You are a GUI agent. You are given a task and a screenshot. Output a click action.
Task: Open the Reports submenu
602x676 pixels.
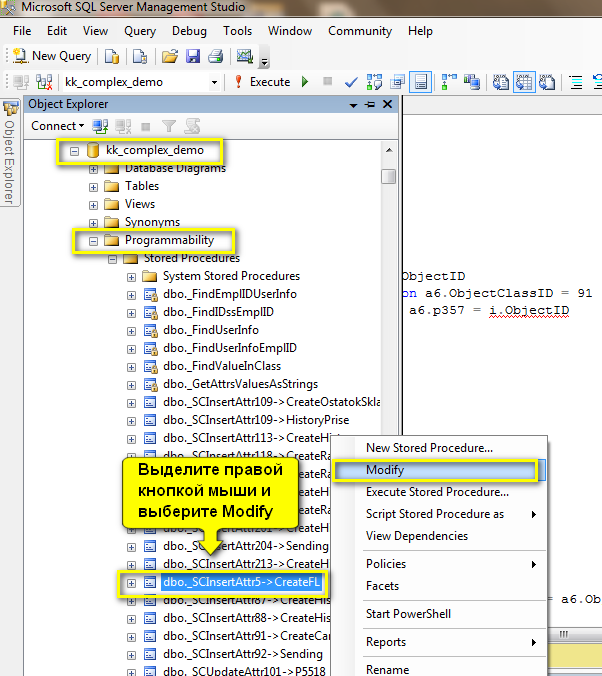tap(440, 642)
